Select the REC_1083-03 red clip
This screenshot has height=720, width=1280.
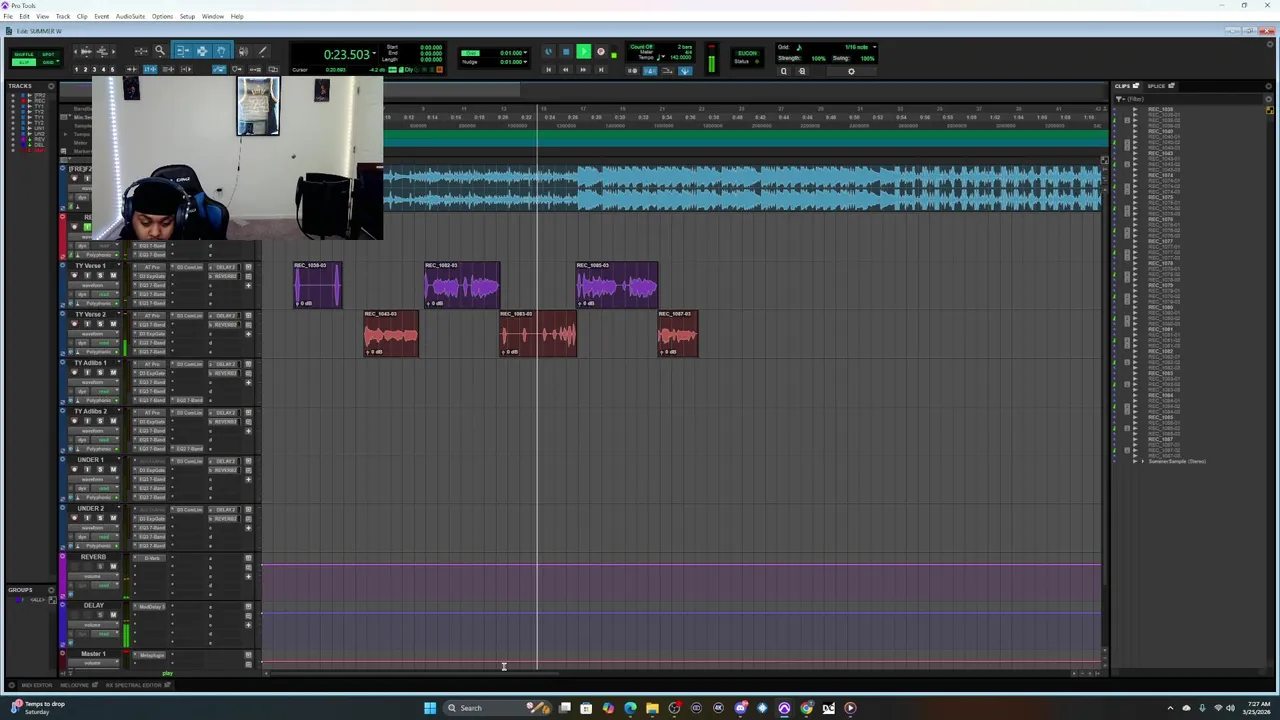538,333
